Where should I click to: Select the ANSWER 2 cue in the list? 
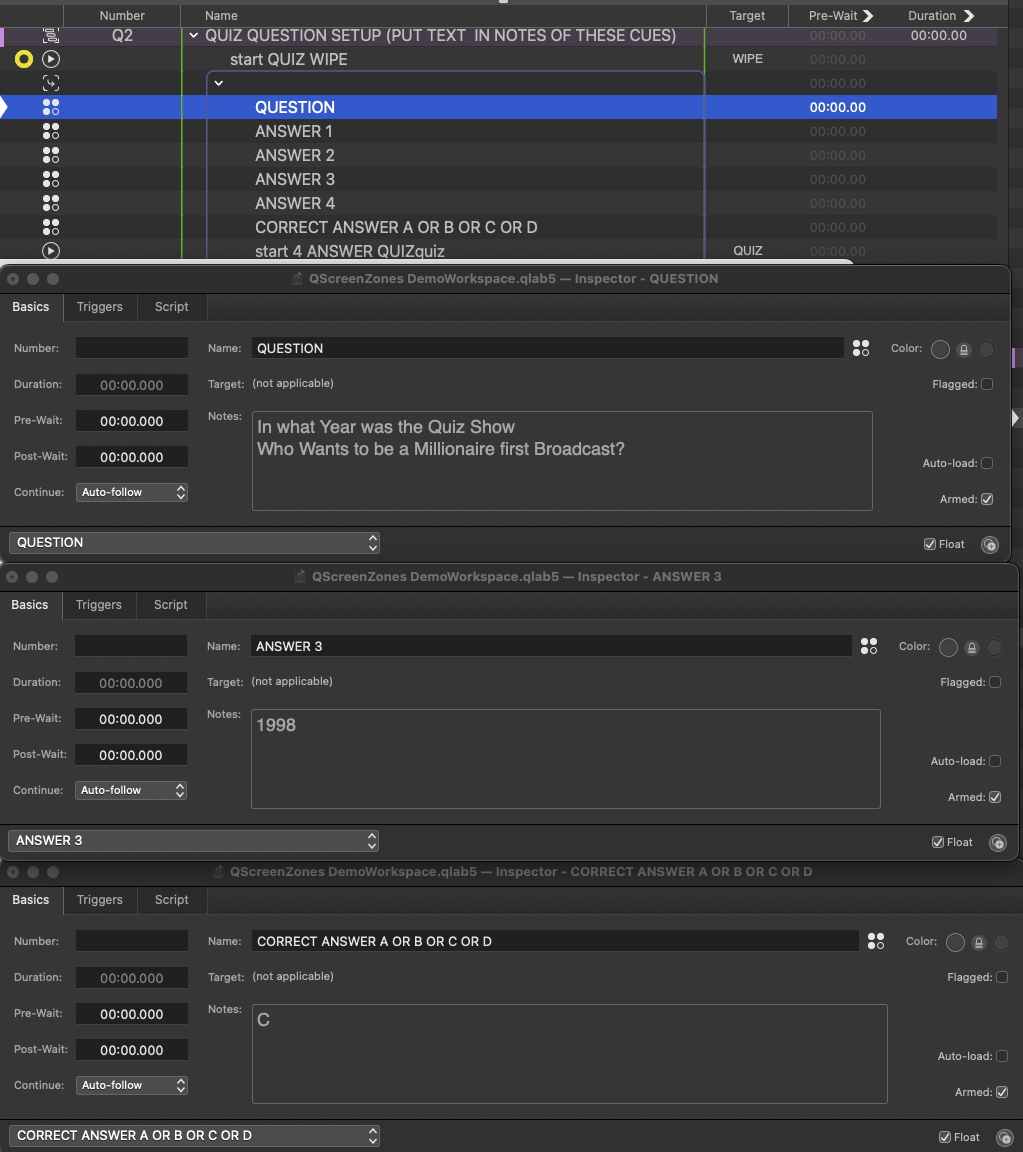(295, 155)
